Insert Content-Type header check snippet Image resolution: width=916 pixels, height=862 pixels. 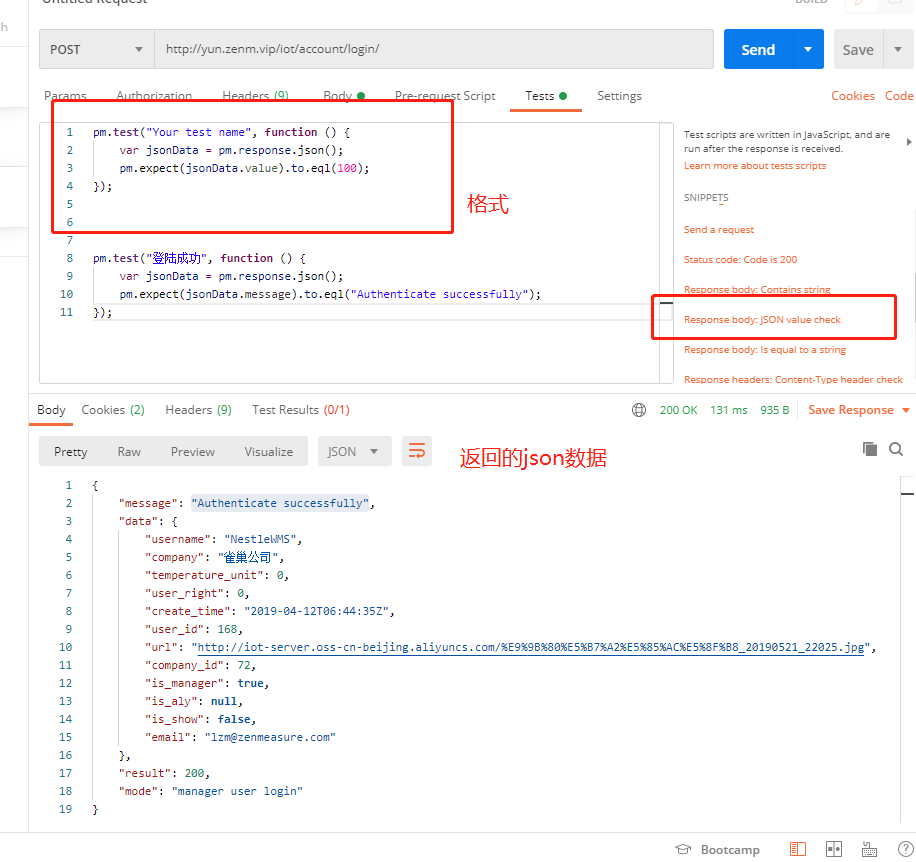[793, 380]
